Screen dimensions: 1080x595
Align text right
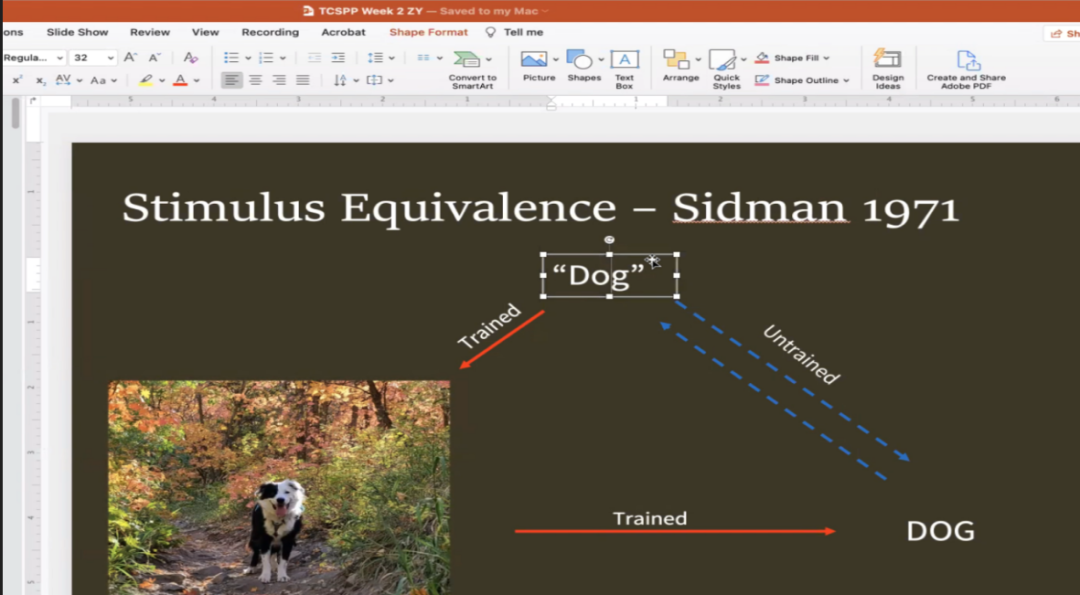pyautogui.click(x=279, y=81)
